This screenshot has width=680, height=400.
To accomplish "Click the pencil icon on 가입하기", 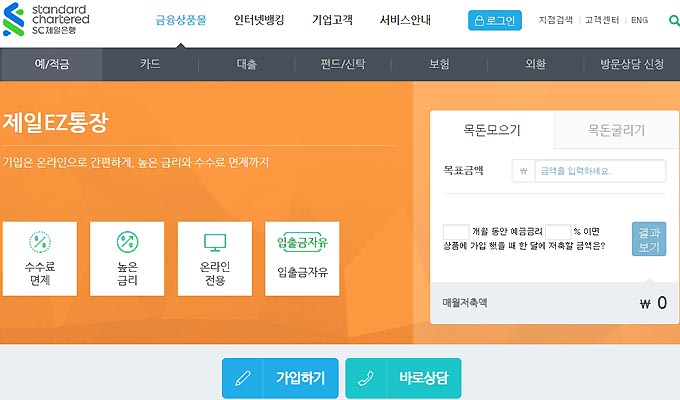I will coord(242,378).
